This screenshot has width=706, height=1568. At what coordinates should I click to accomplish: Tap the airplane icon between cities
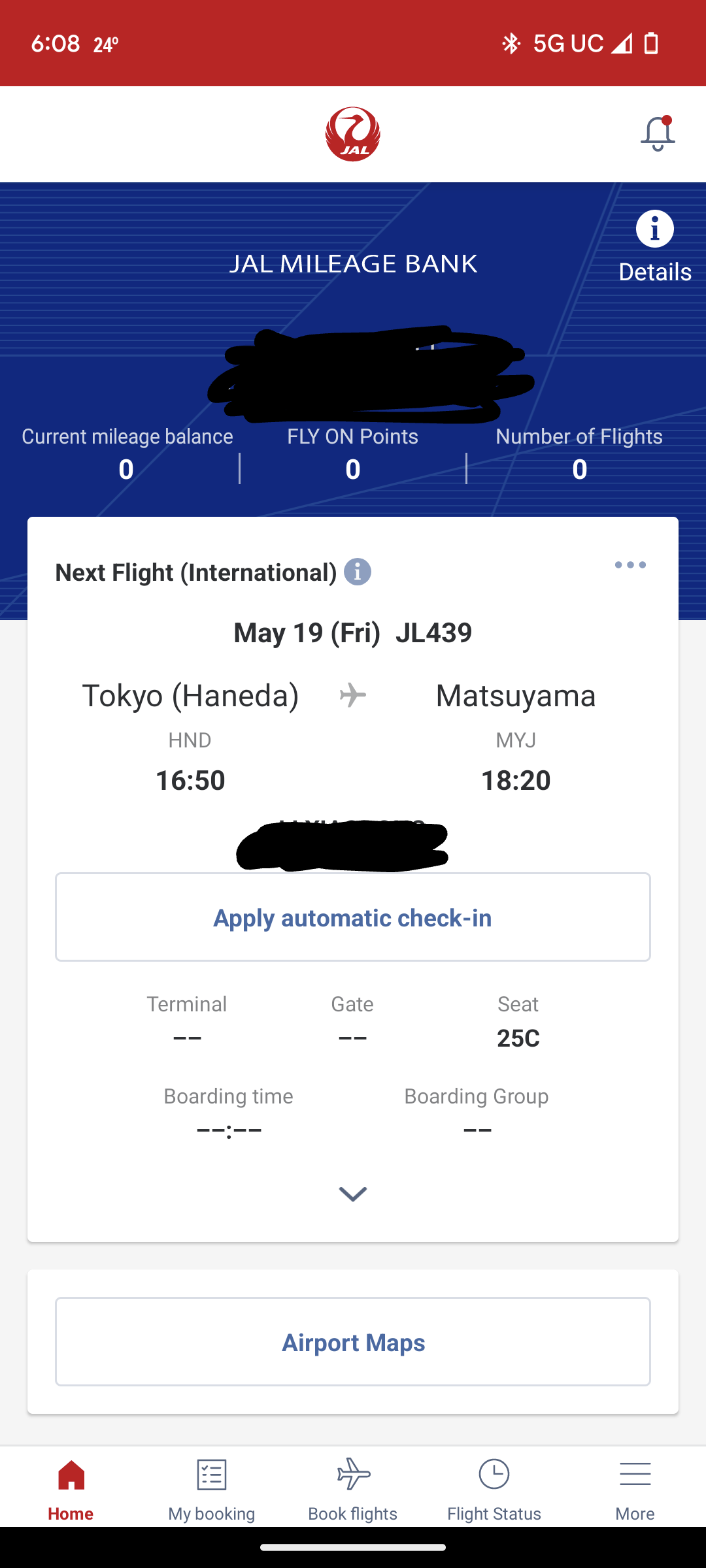tap(353, 695)
